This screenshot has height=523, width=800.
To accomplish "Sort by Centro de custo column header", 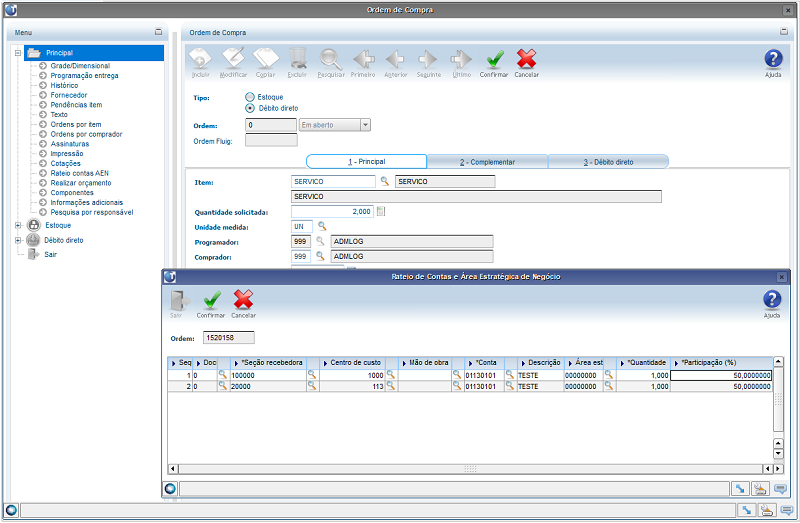I will pos(352,362).
